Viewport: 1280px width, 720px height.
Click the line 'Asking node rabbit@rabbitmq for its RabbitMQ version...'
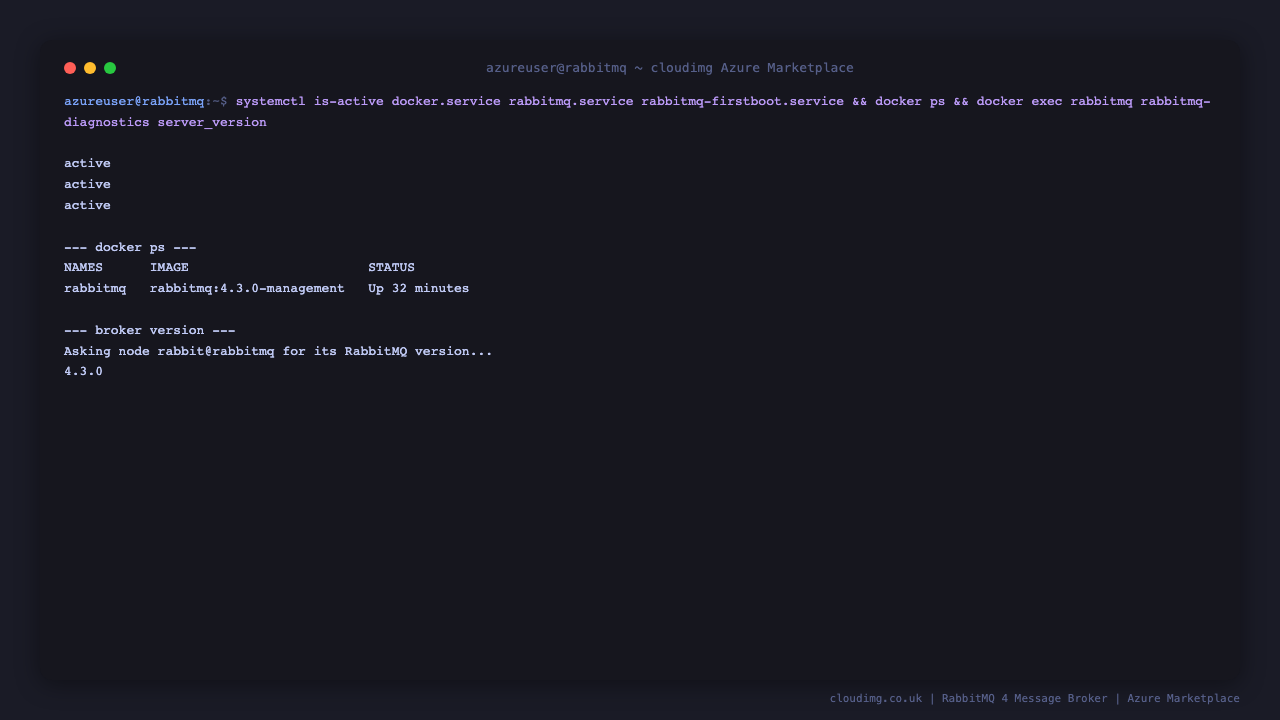click(278, 351)
